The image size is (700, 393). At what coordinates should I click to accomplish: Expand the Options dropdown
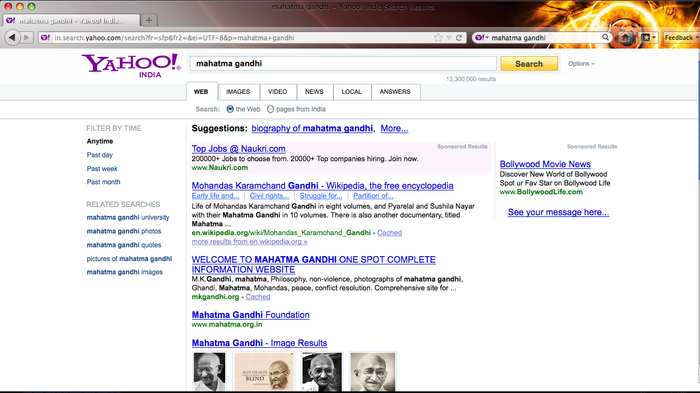[x=581, y=63]
